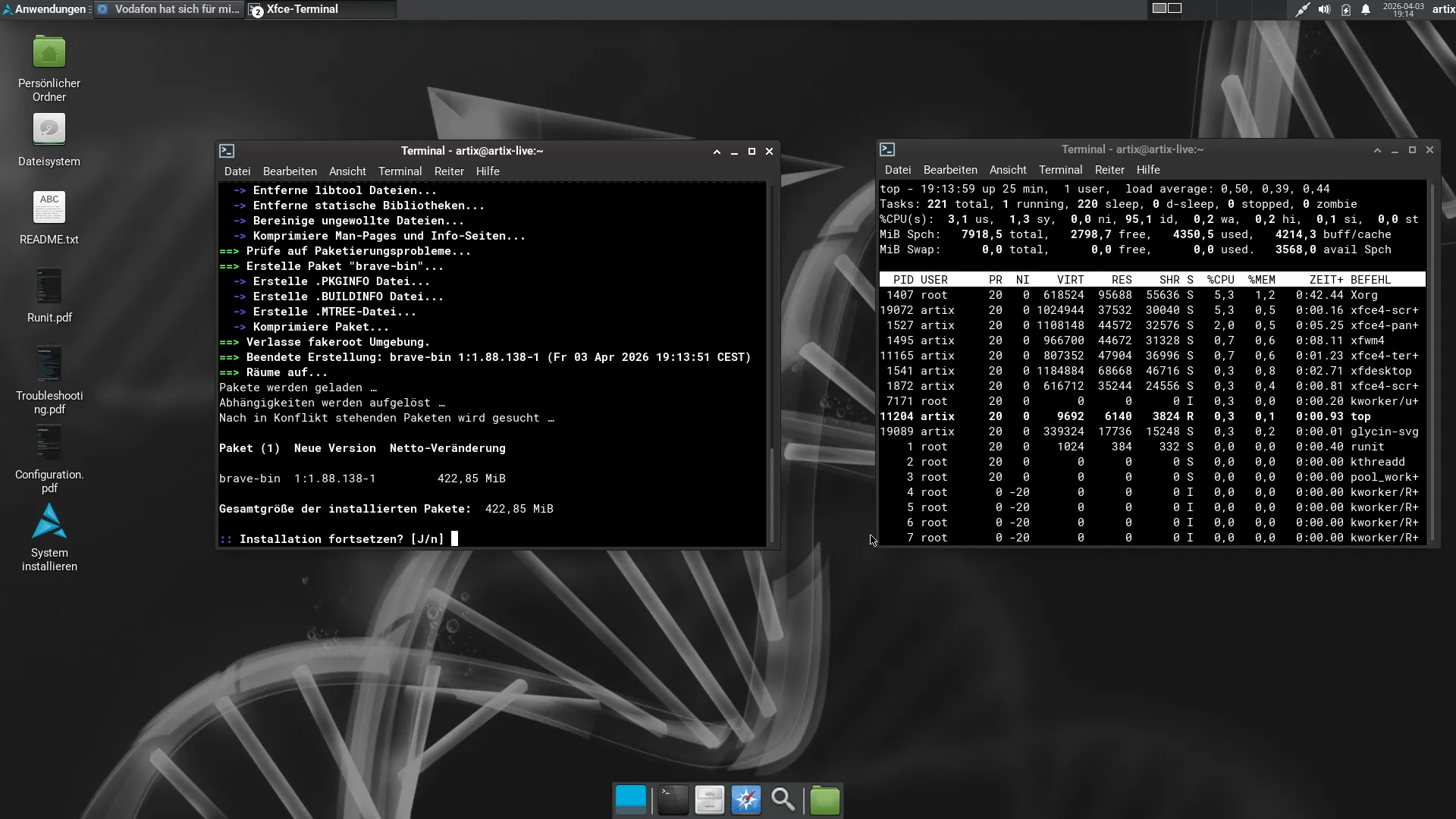Open power manager battery icon
The height and width of the screenshot is (819, 1456).
pos(1345,10)
